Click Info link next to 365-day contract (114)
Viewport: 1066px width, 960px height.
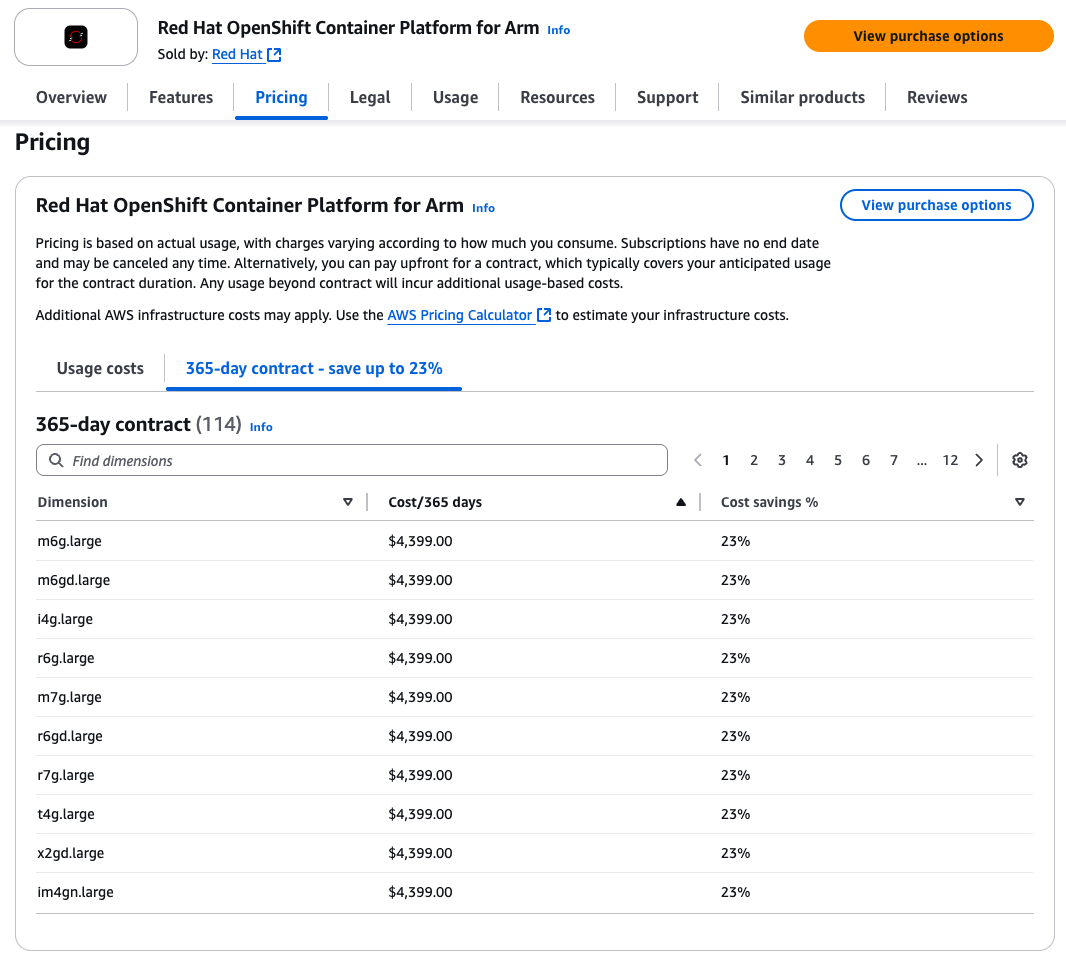point(261,427)
